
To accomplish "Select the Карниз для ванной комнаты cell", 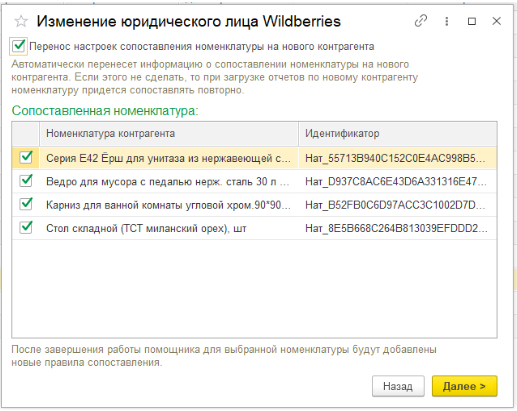I will click(x=168, y=205).
